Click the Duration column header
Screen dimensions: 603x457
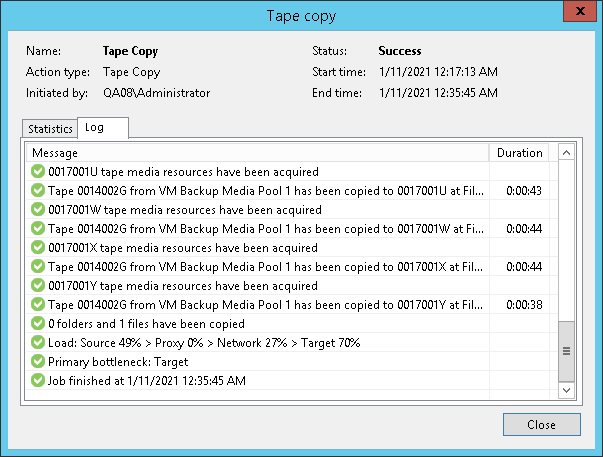point(520,153)
